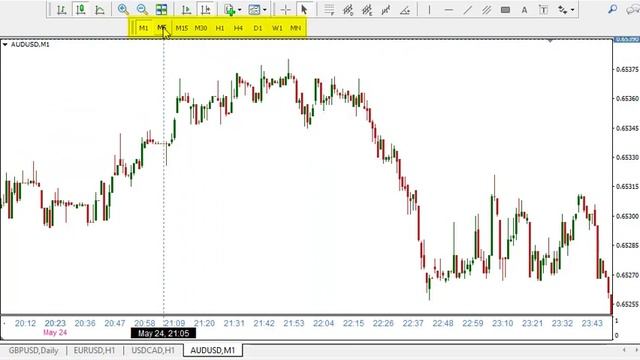
Task: Select the trend-by-angle triangle tool
Action: coord(404,9)
